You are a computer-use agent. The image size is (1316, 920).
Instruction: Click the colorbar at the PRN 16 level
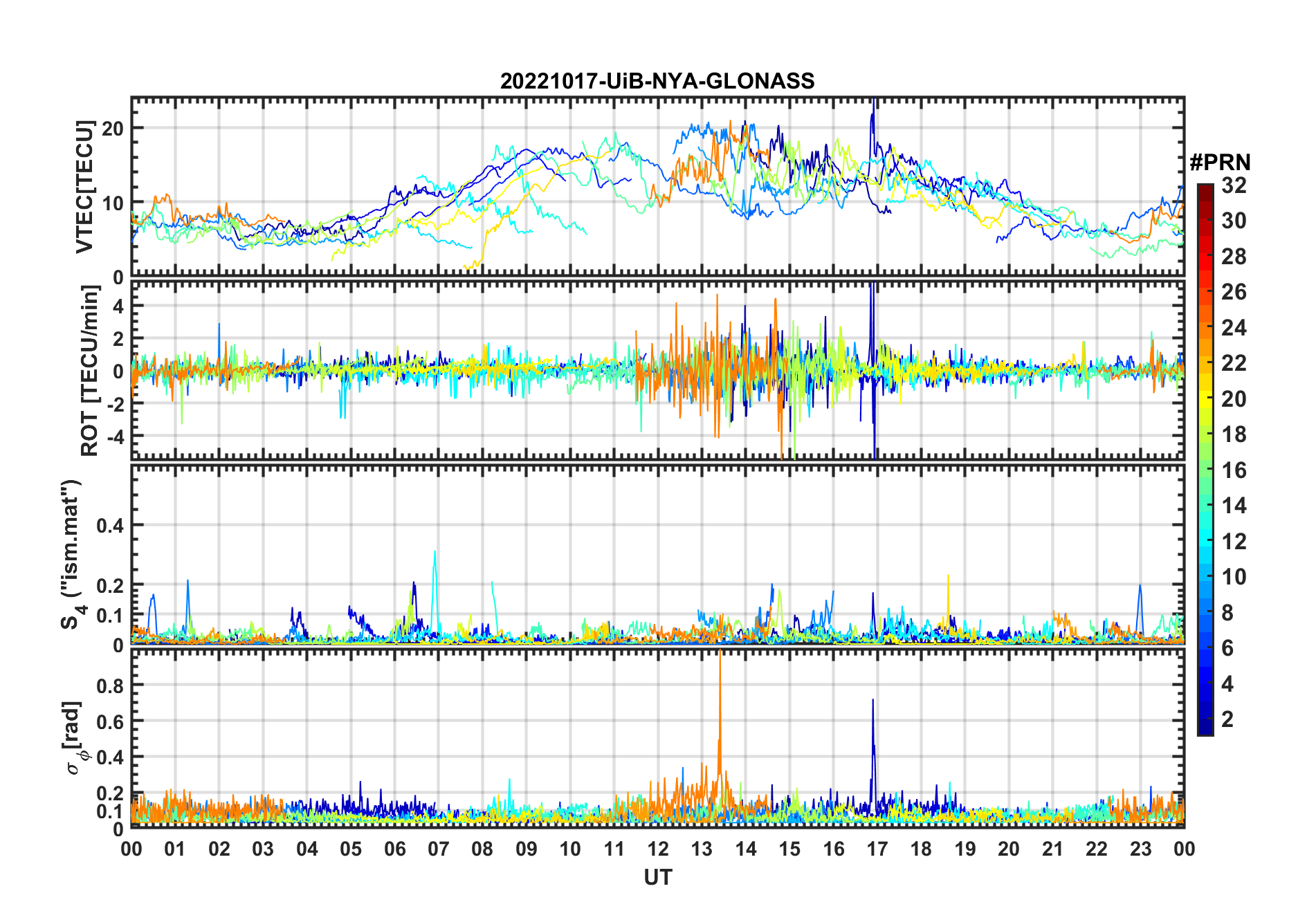tap(1205, 470)
